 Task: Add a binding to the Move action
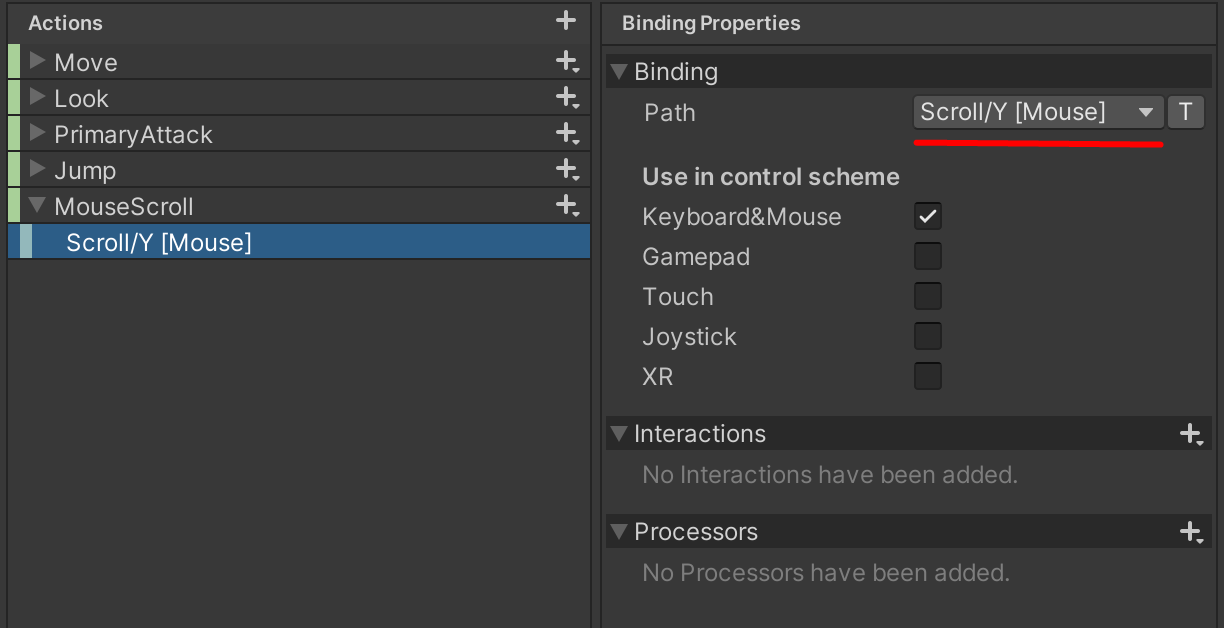pos(566,61)
